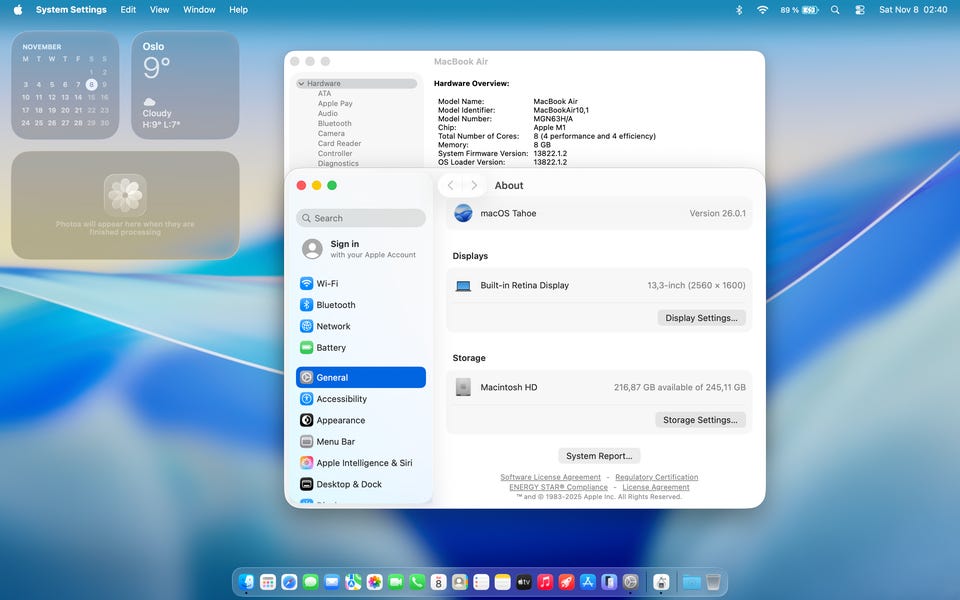Viewport: 960px width, 600px height.
Task: Collapse the Hardware tree in System Report
Action: 302,84
